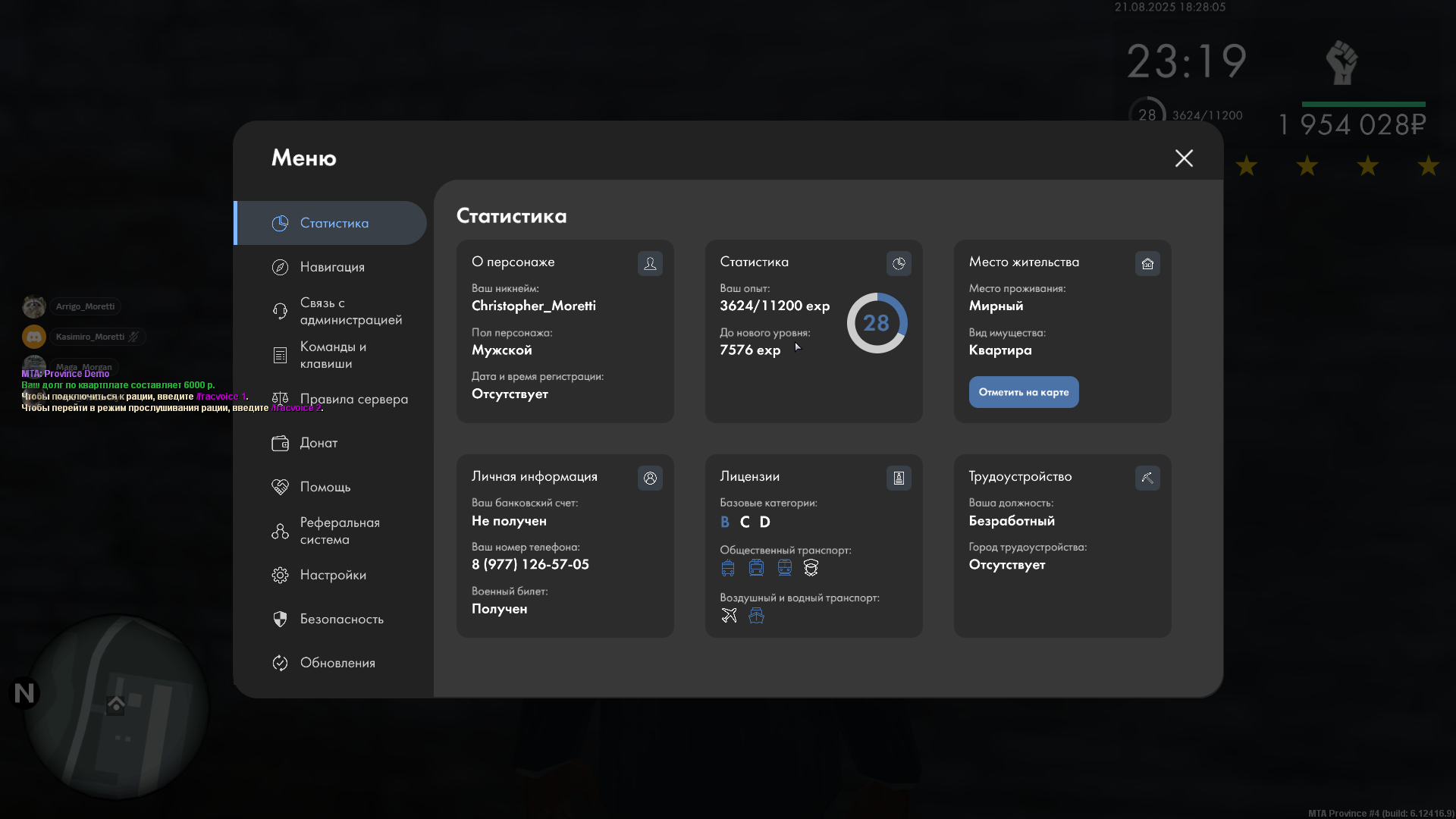Viewport: 1456px width, 819px height.
Task: Click the Квартира property type value
Action: coord(1000,350)
